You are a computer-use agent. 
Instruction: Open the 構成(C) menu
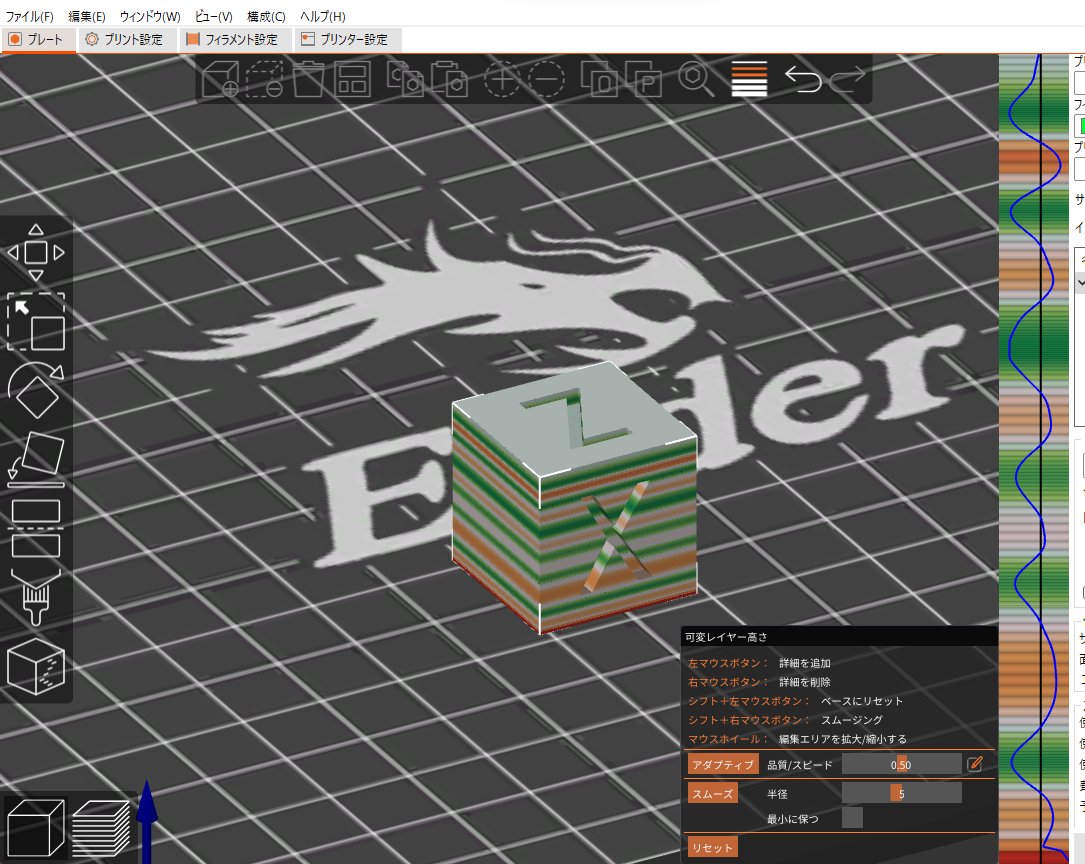pyautogui.click(x=266, y=16)
